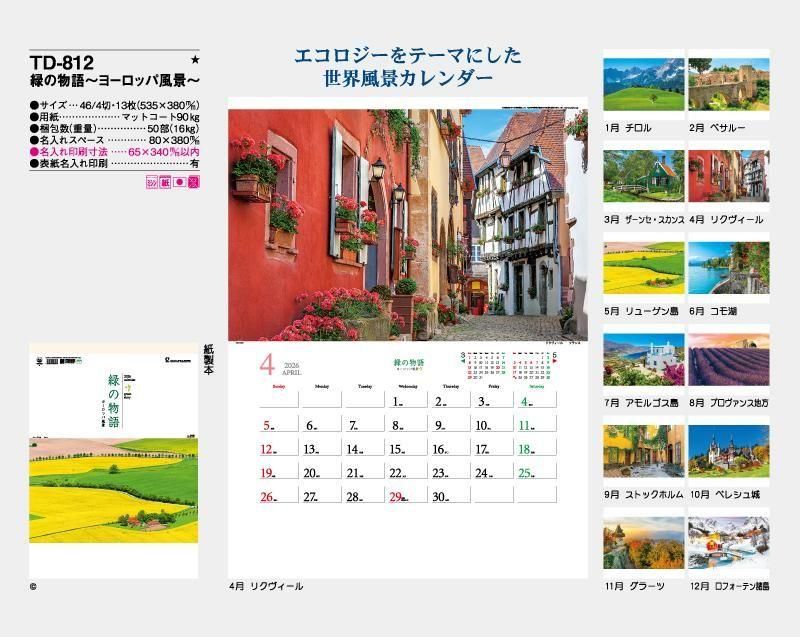Image resolution: width=800 pixels, height=637 pixels.
Task: Select April 23 on the calendar
Action: [x=451, y=472]
